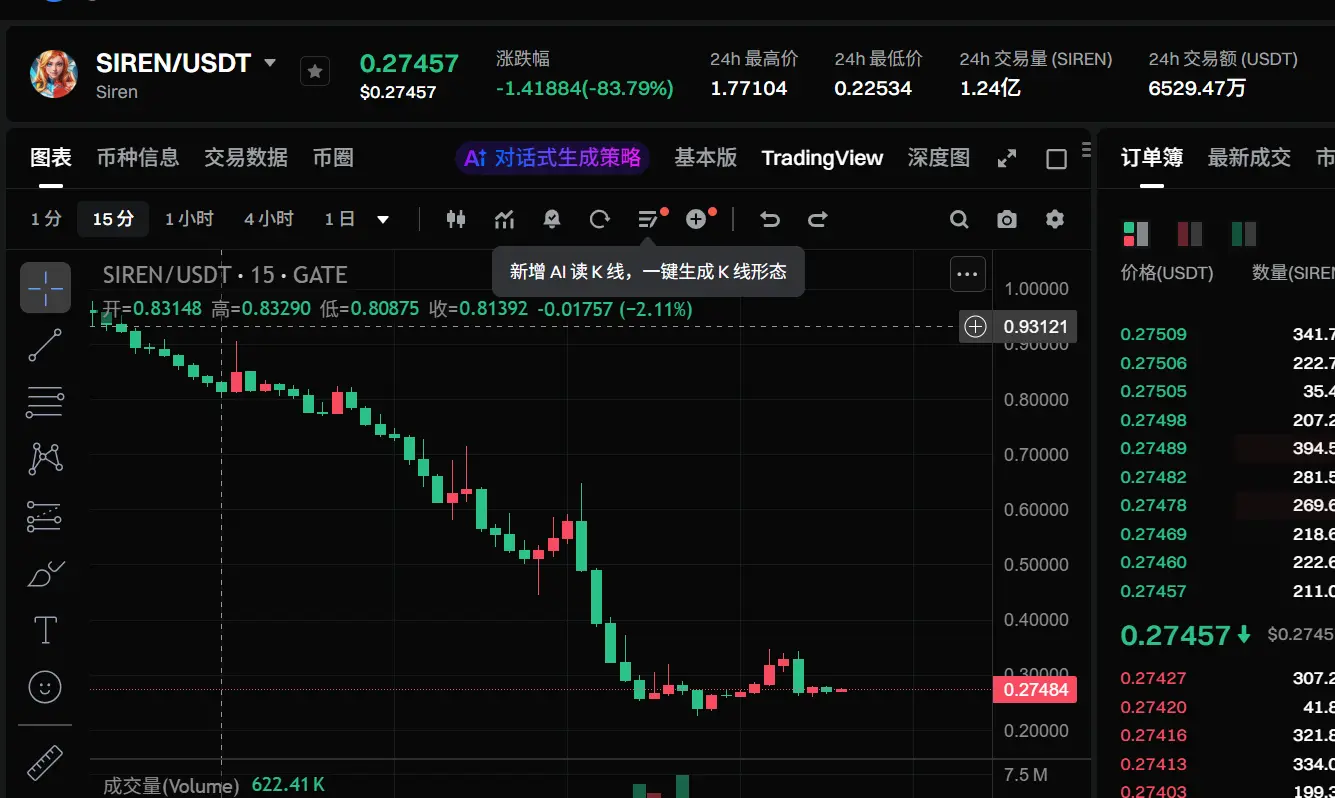Open chart settings gear
1335x798 pixels.
click(x=1055, y=219)
